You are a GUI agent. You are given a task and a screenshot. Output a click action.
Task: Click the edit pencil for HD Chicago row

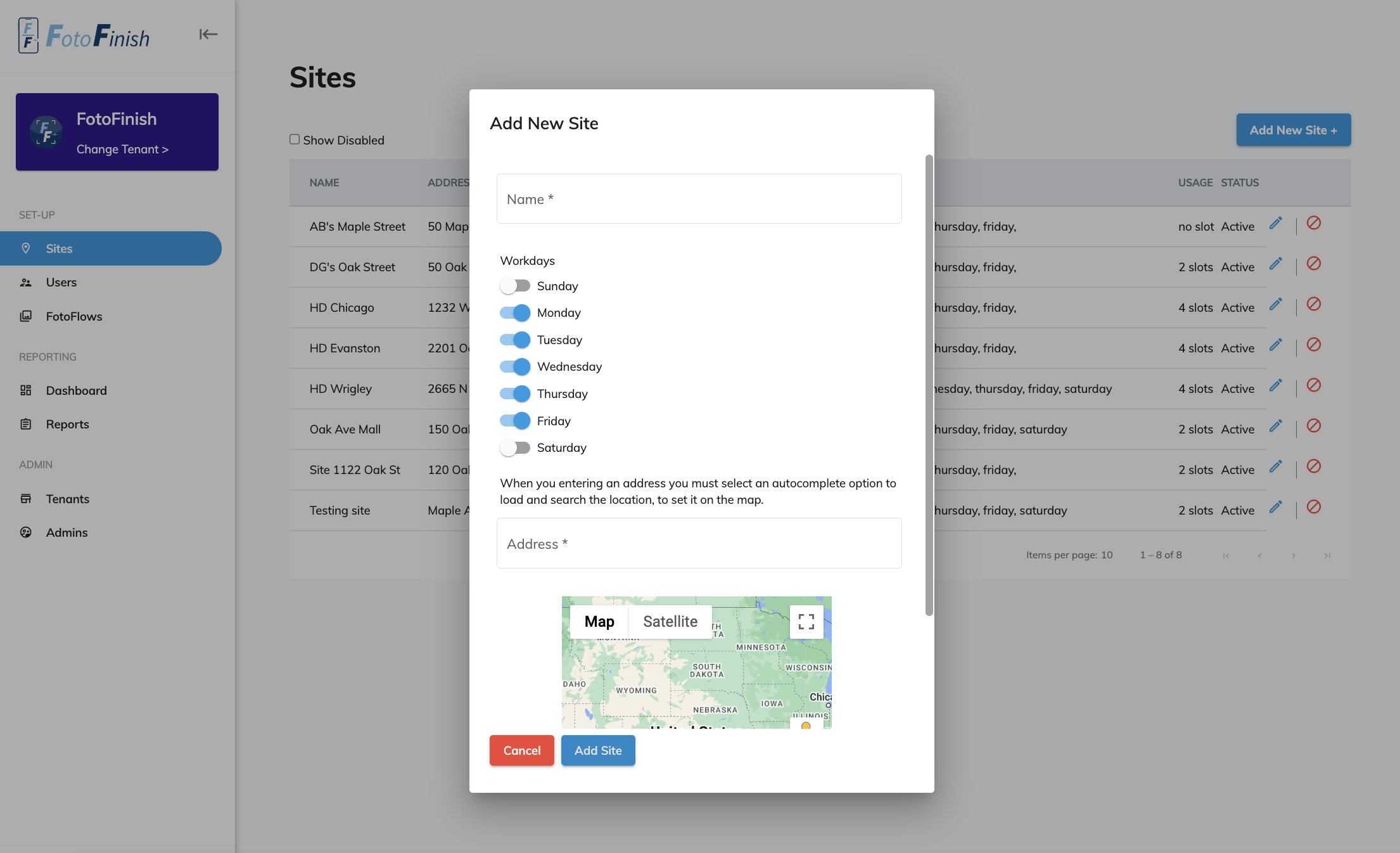[x=1275, y=304]
